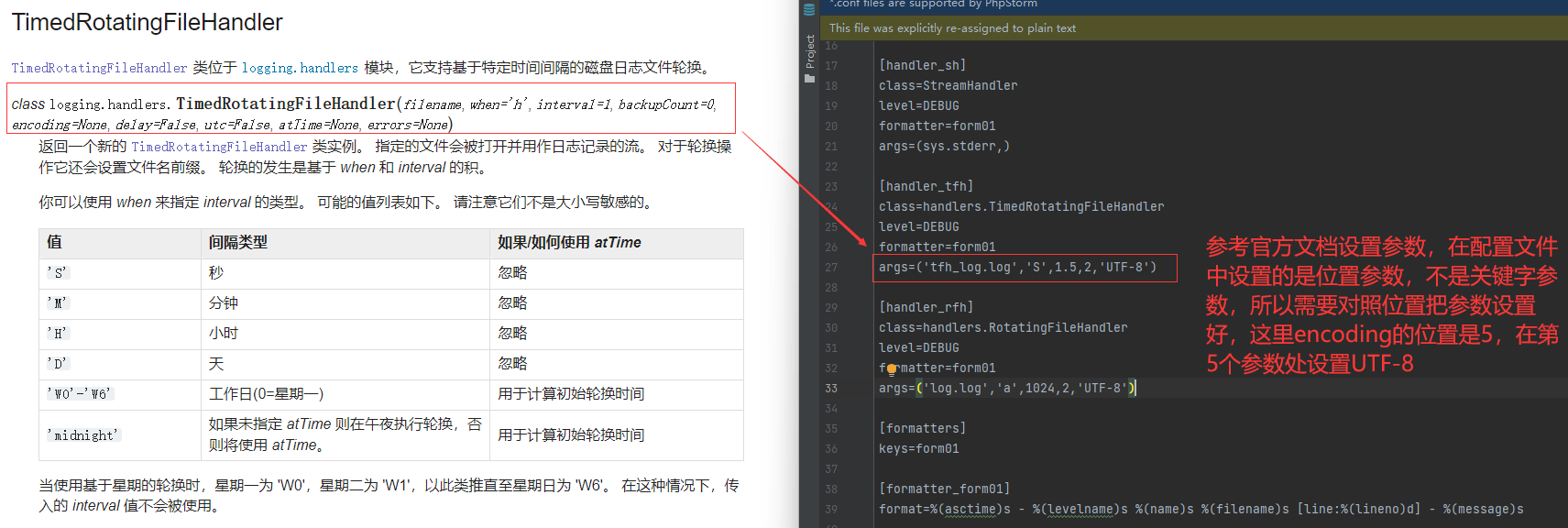1568x528 pixels.
Task: Click the keys=form01 line in editor
Action: (918, 448)
